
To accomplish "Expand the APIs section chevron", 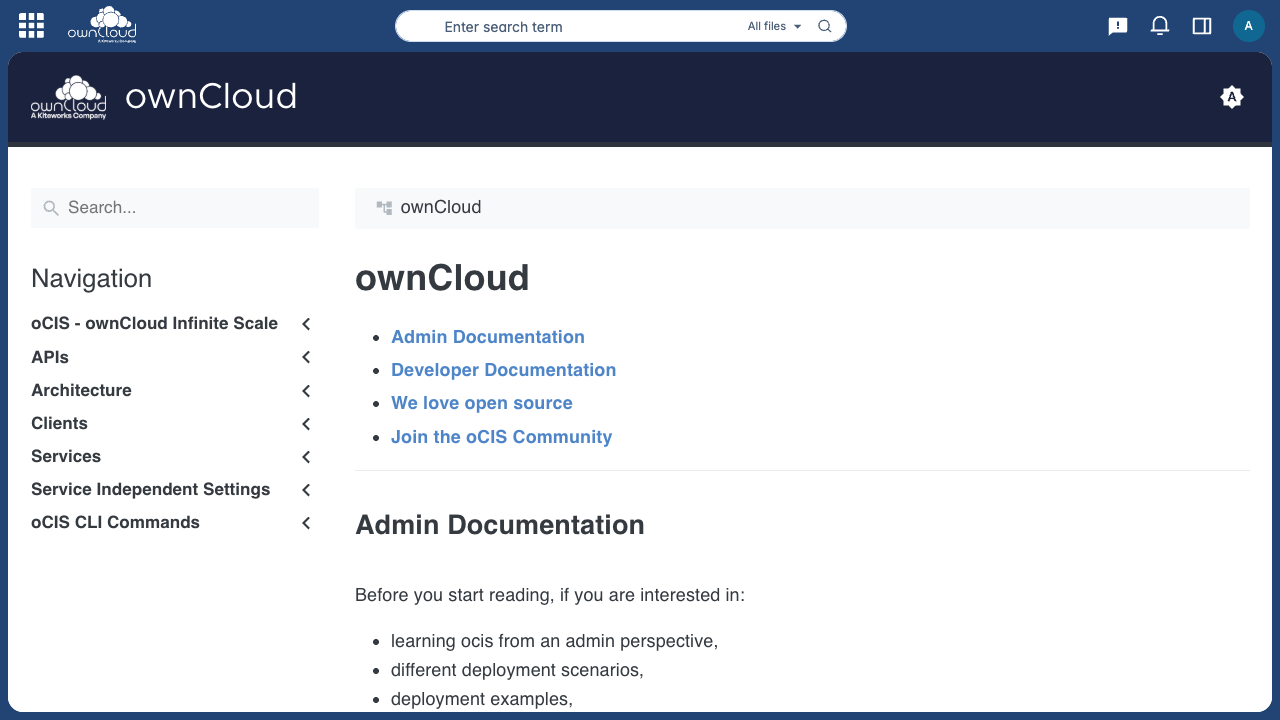I will pos(306,357).
